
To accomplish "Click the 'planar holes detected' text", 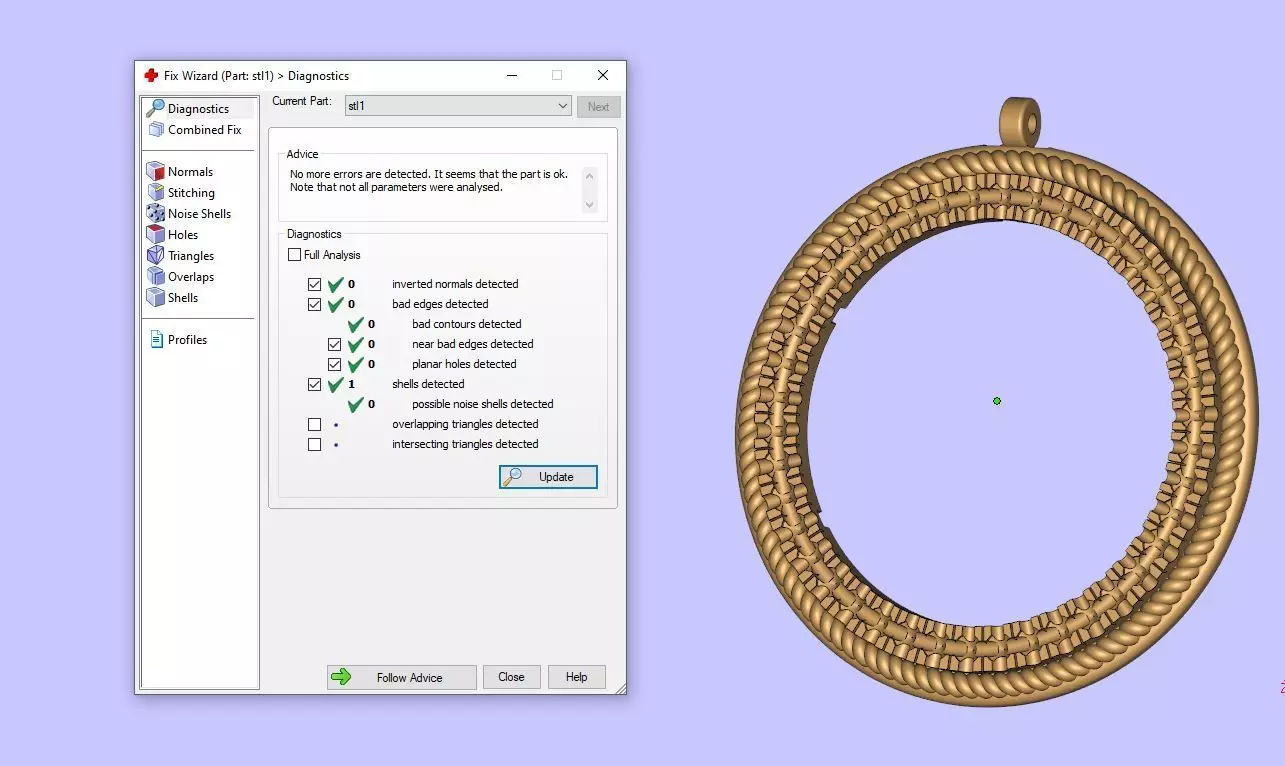I will coord(464,364).
